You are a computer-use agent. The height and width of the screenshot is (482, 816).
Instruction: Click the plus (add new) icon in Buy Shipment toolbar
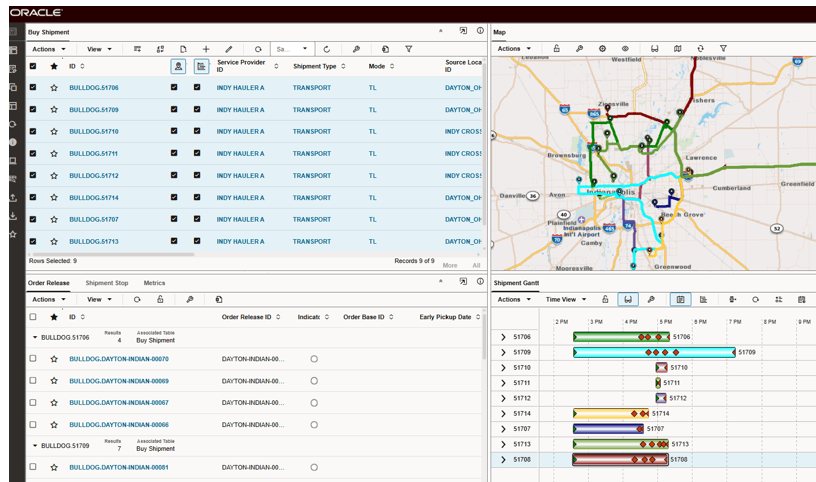[x=206, y=48]
